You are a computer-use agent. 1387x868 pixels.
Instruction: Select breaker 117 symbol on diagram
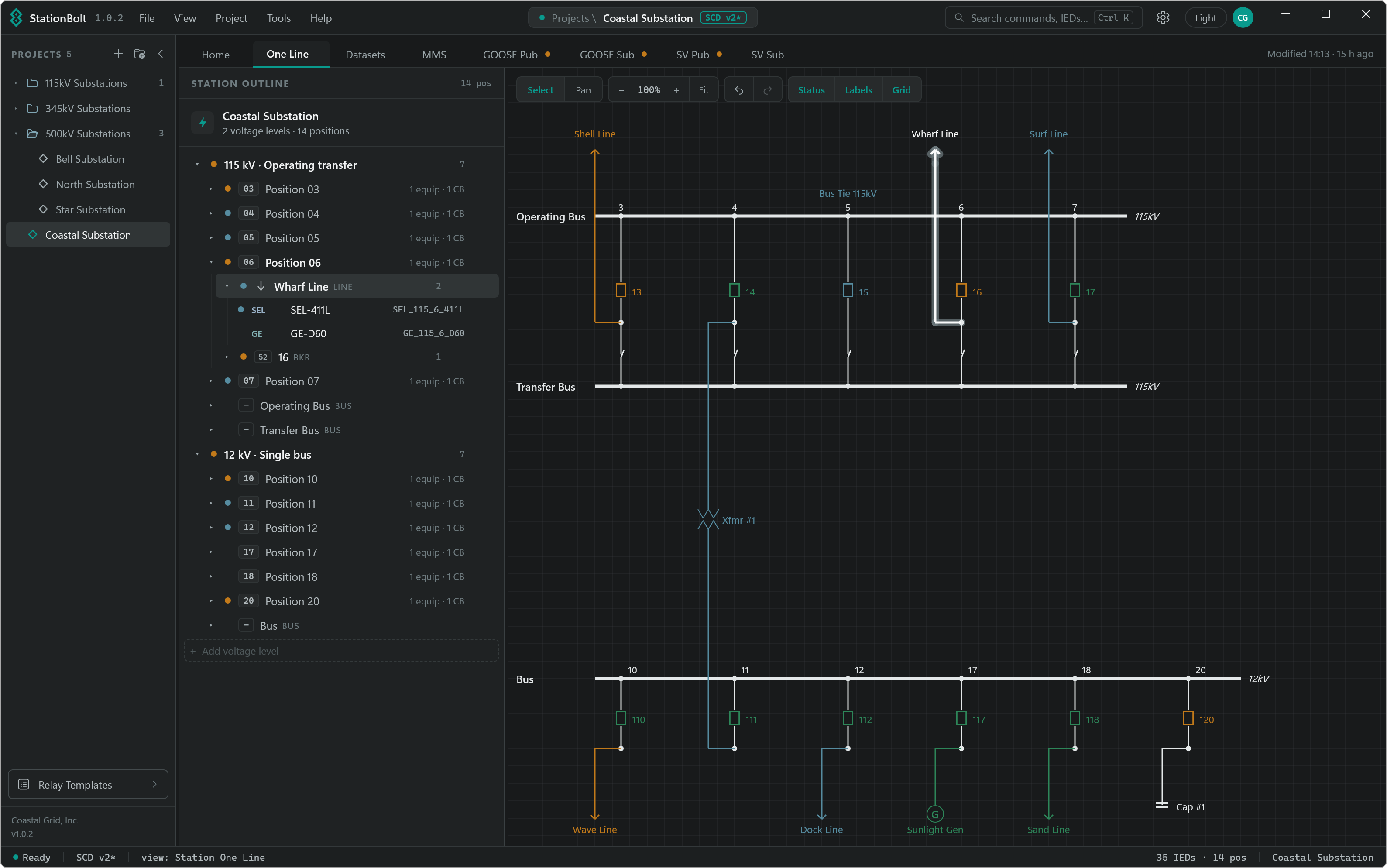pyautogui.click(x=961, y=718)
